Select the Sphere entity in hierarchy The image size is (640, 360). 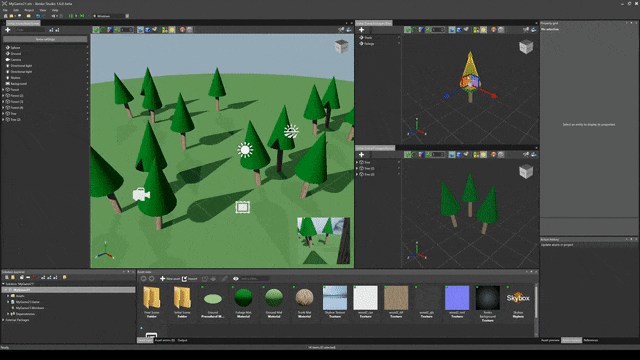pyautogui.click(x=15, y=48)
